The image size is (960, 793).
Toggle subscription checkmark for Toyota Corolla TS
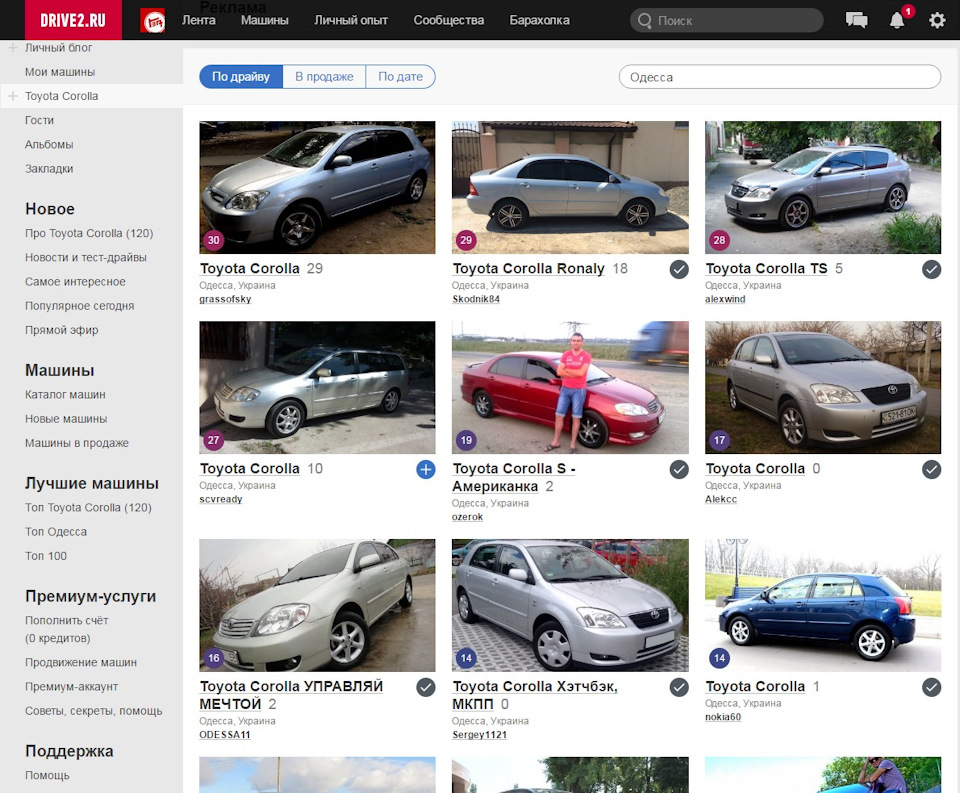pos(931,269)
